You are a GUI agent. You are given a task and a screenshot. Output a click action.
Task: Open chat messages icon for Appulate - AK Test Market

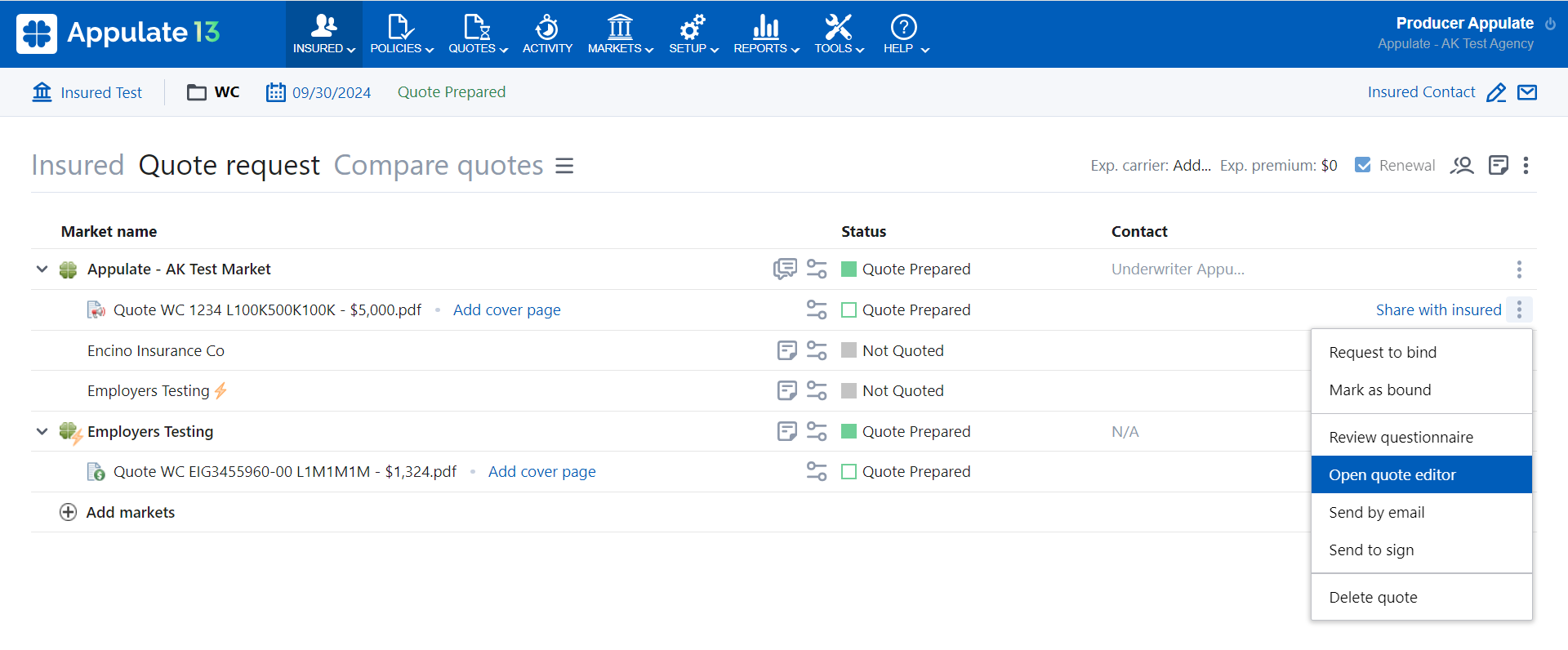click(785, 269)
